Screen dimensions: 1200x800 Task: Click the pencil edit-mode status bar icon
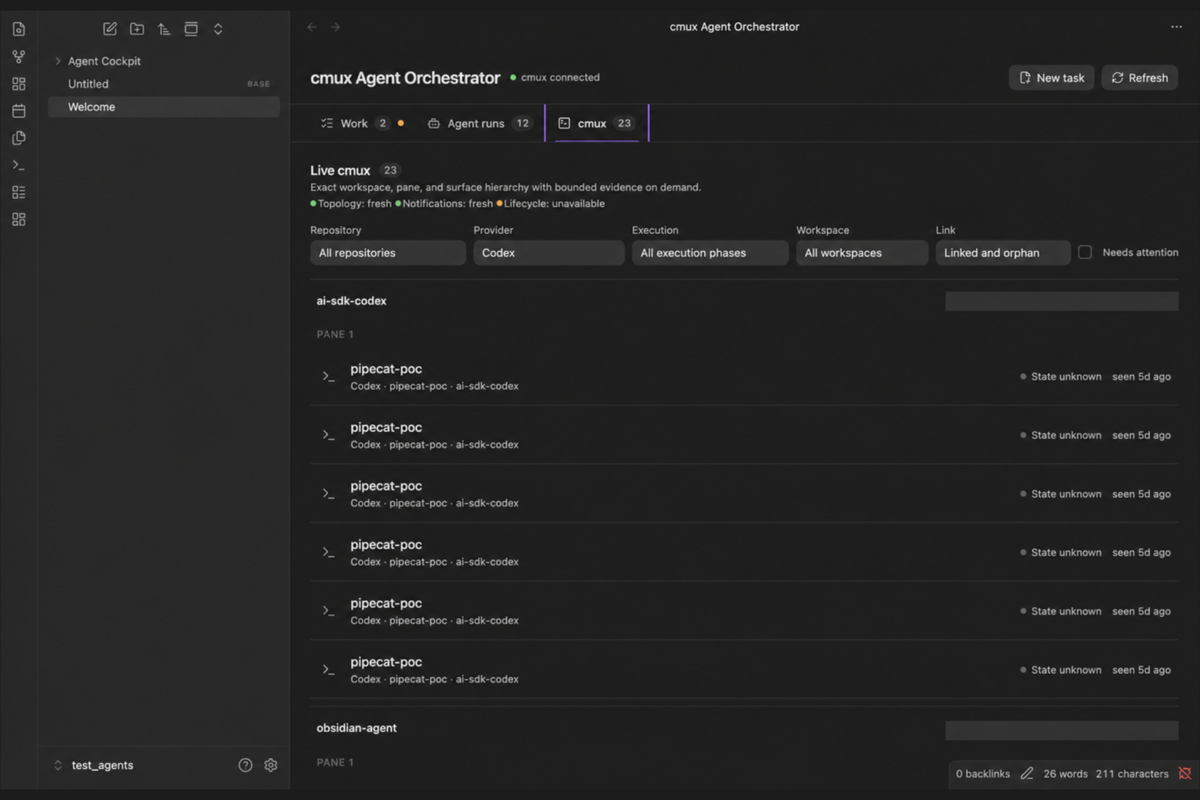tap(1027, 773)
